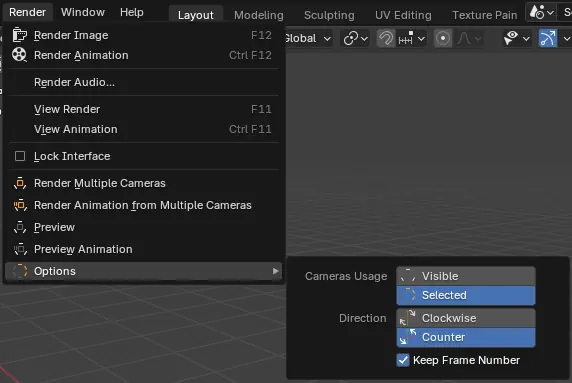
Task: Click Render Image menu entry
Action: point(143,35)
